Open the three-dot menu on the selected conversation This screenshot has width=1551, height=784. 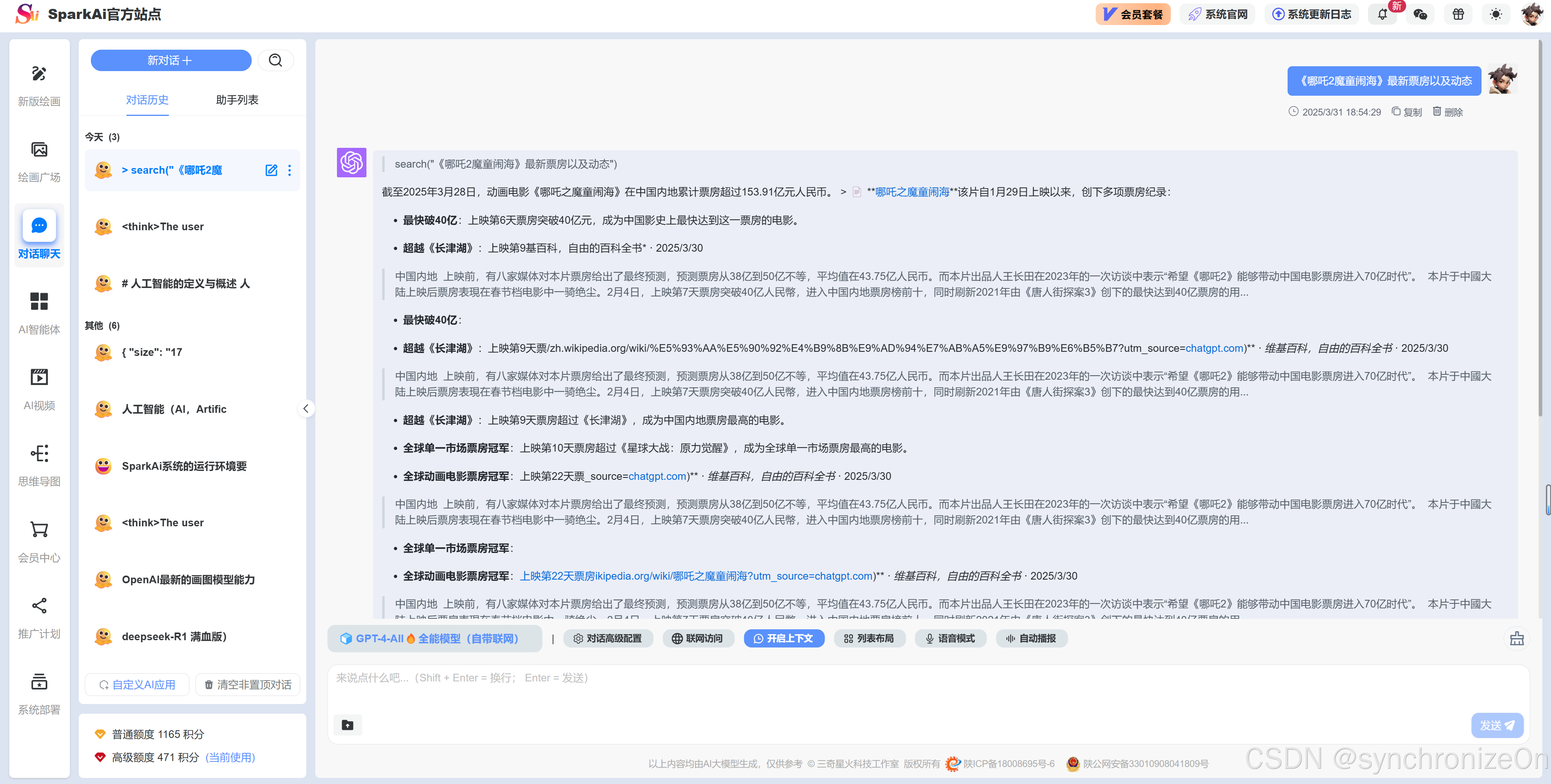pos(290,170)
